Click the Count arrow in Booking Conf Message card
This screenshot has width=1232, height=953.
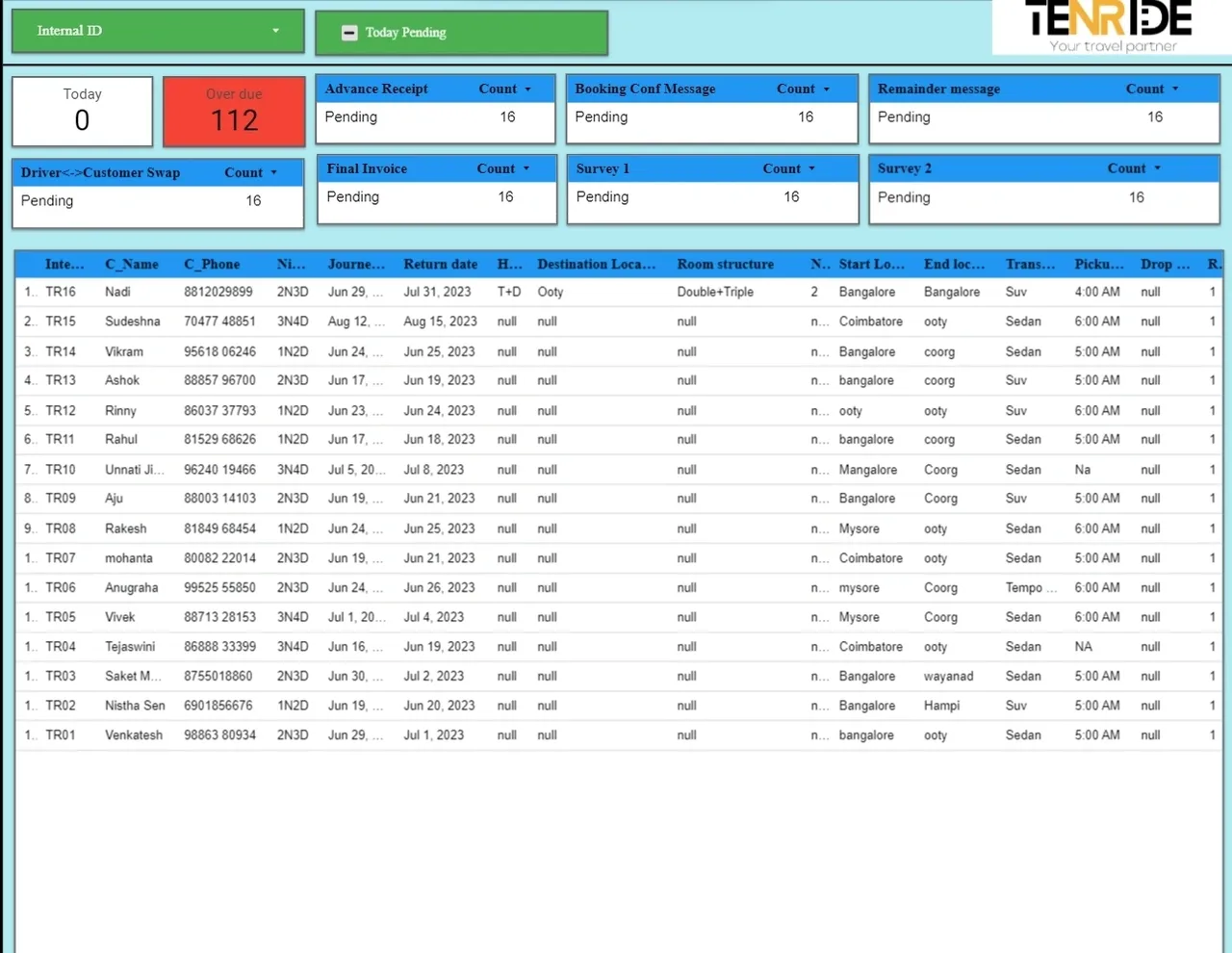[826, 89]
